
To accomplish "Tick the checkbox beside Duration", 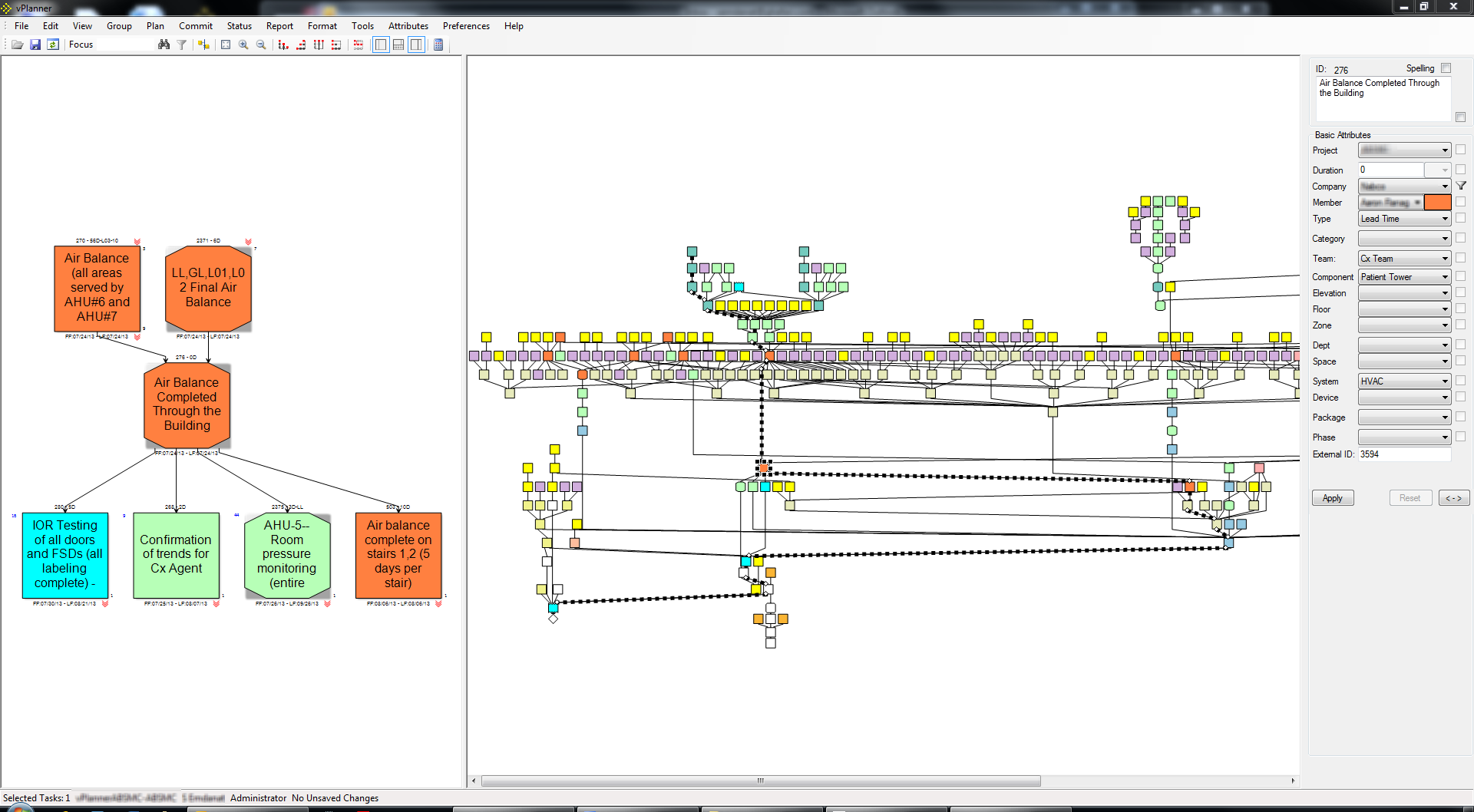I will click(1460, 170).
